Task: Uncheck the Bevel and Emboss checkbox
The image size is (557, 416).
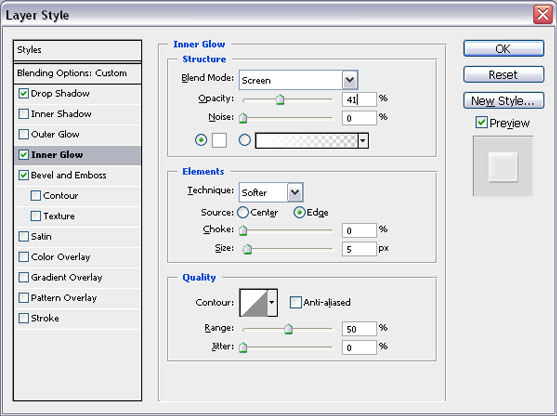Action: coord(23,175)
